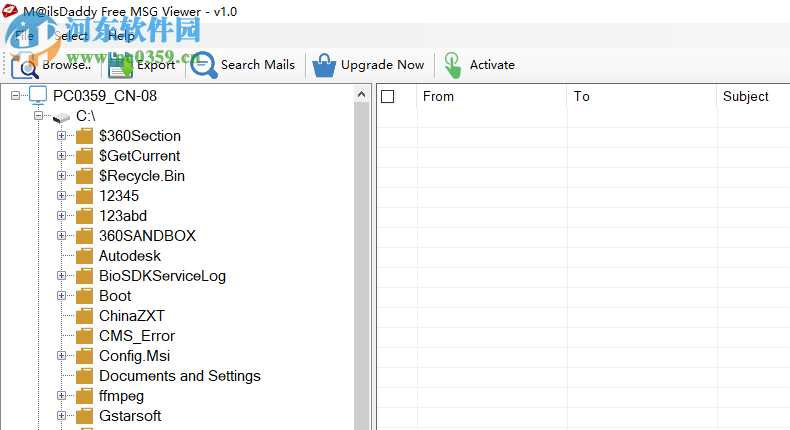Expand the Boot folder node

coord(61,295)
